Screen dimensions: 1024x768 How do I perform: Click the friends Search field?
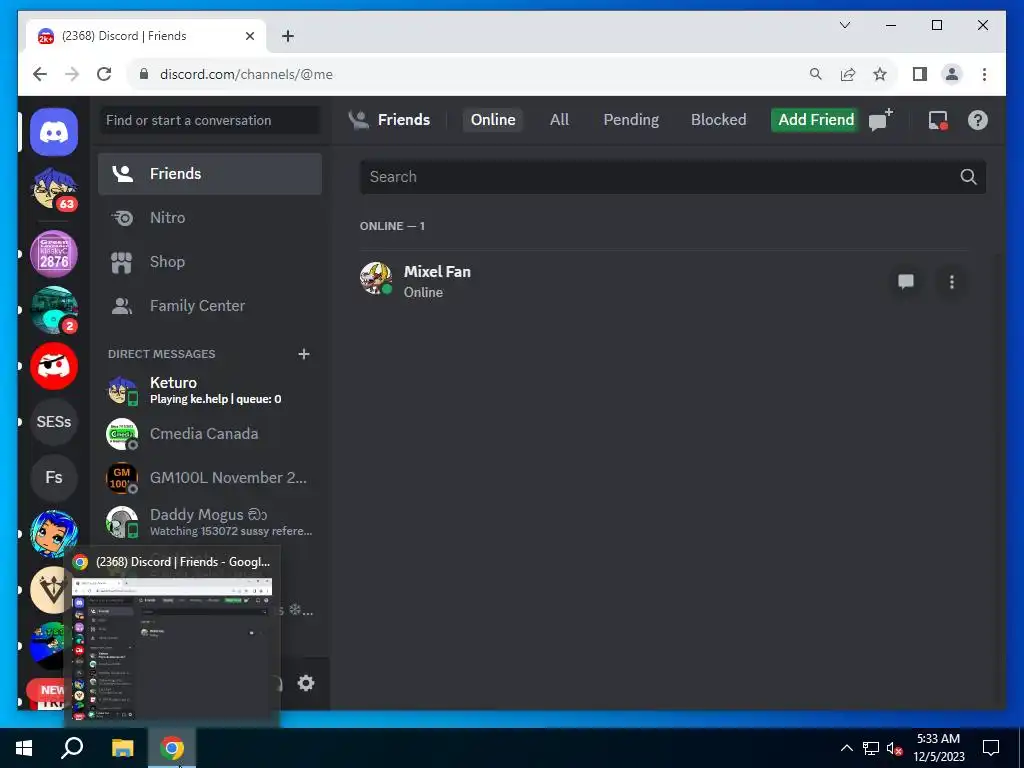point(673,177)
